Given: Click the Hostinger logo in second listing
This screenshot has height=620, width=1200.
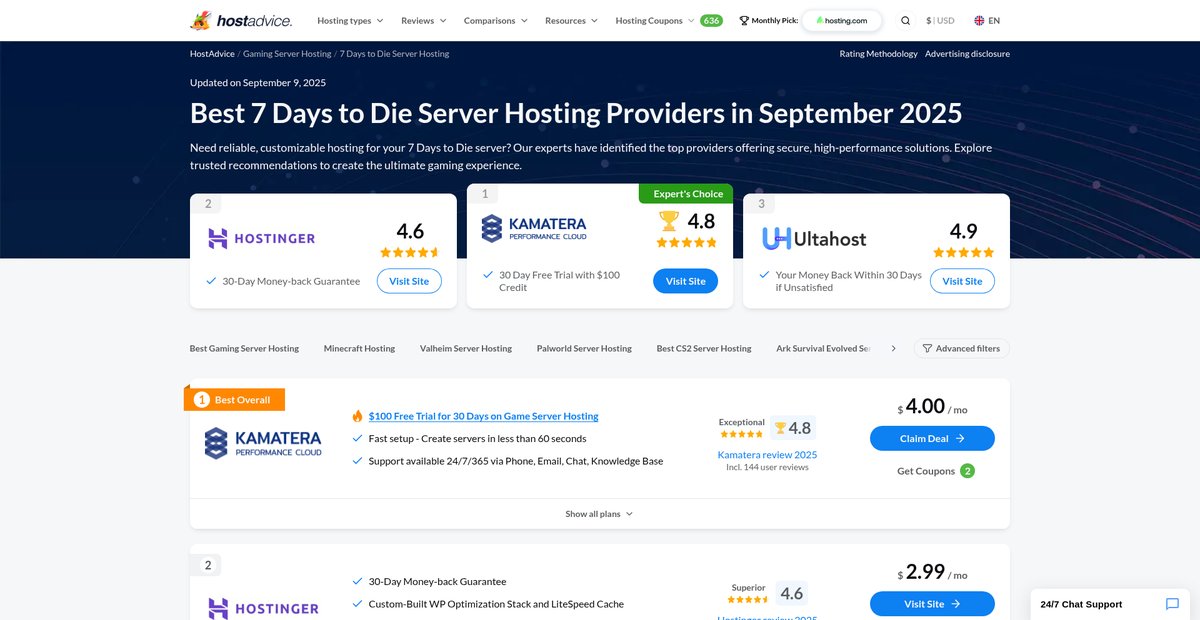Looking at the screenshot, I should [263, 608].
